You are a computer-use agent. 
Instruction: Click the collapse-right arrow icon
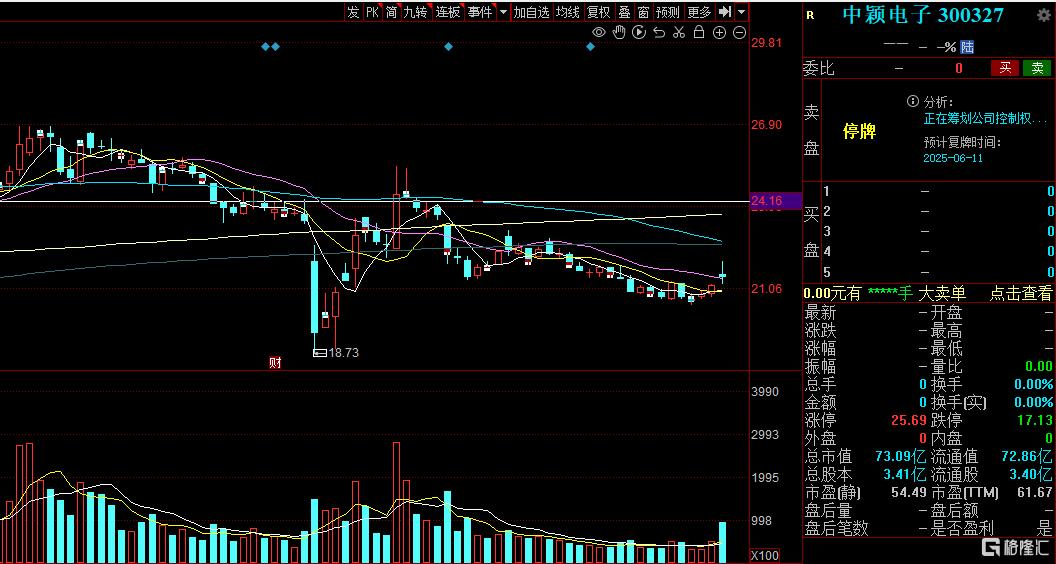(725, 11)
